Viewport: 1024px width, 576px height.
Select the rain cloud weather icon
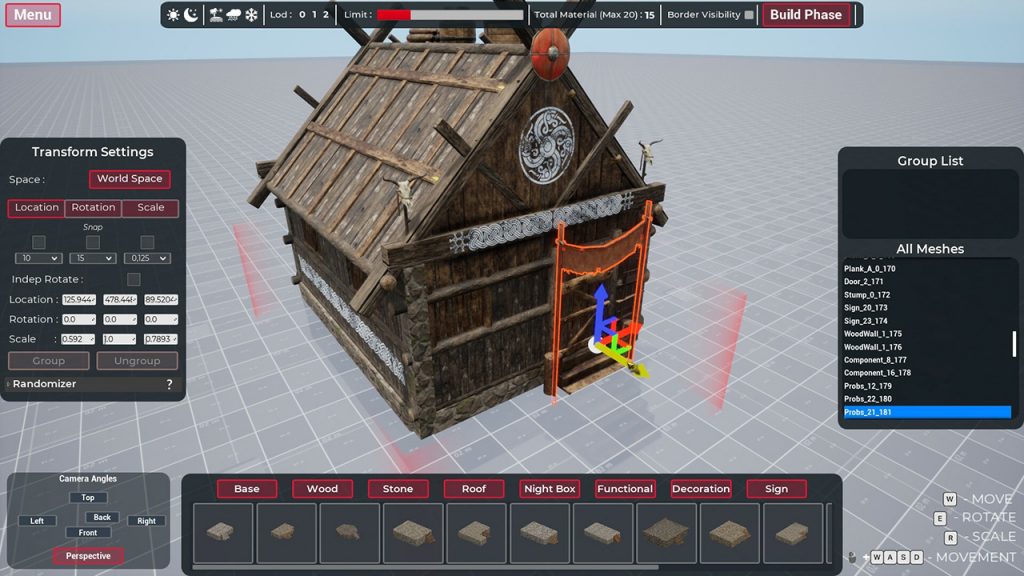click(233, 15)
